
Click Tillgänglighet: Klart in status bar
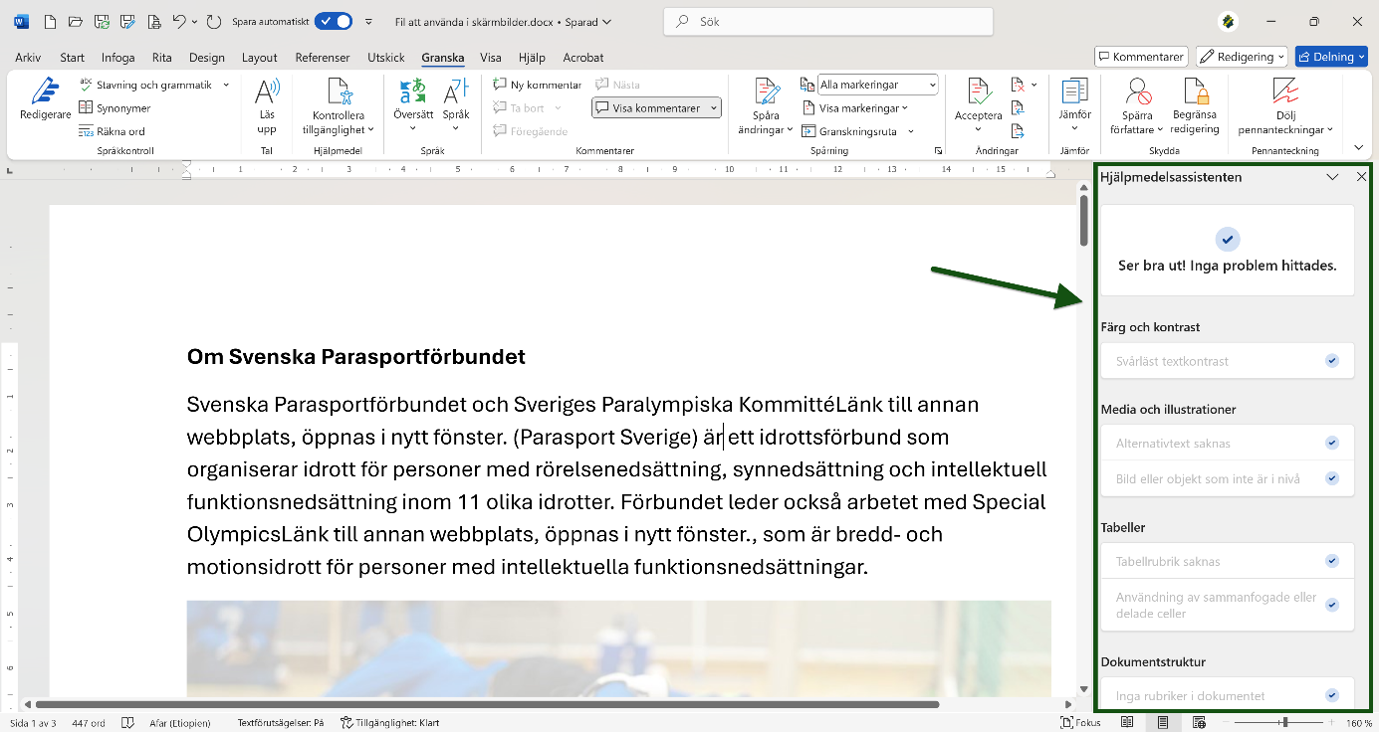pos(390,722)
